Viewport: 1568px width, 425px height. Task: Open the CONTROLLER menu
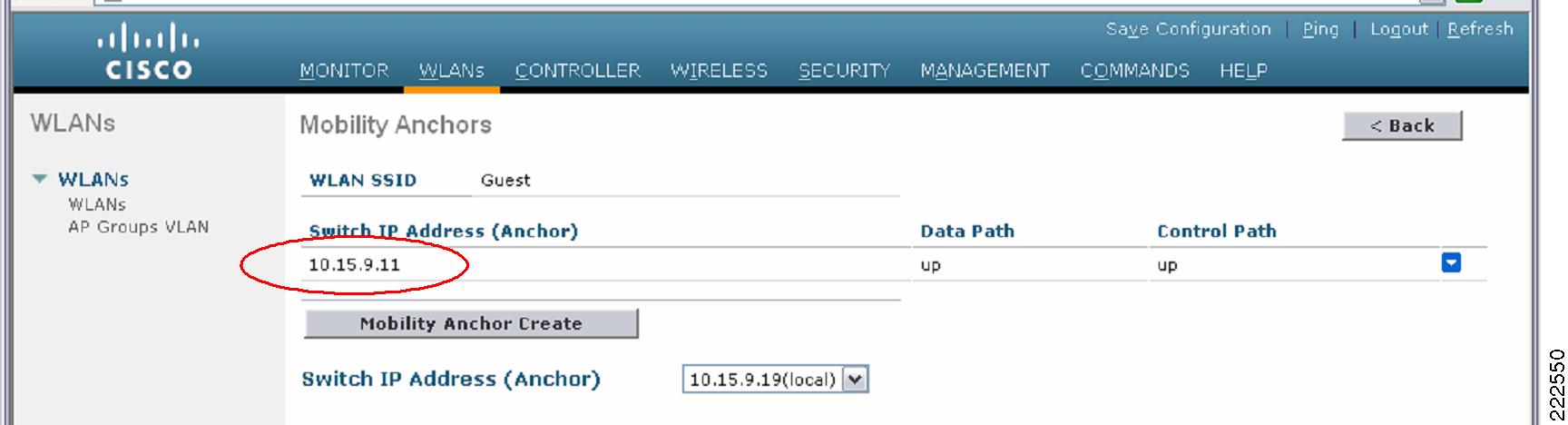(x=578, y=71)
